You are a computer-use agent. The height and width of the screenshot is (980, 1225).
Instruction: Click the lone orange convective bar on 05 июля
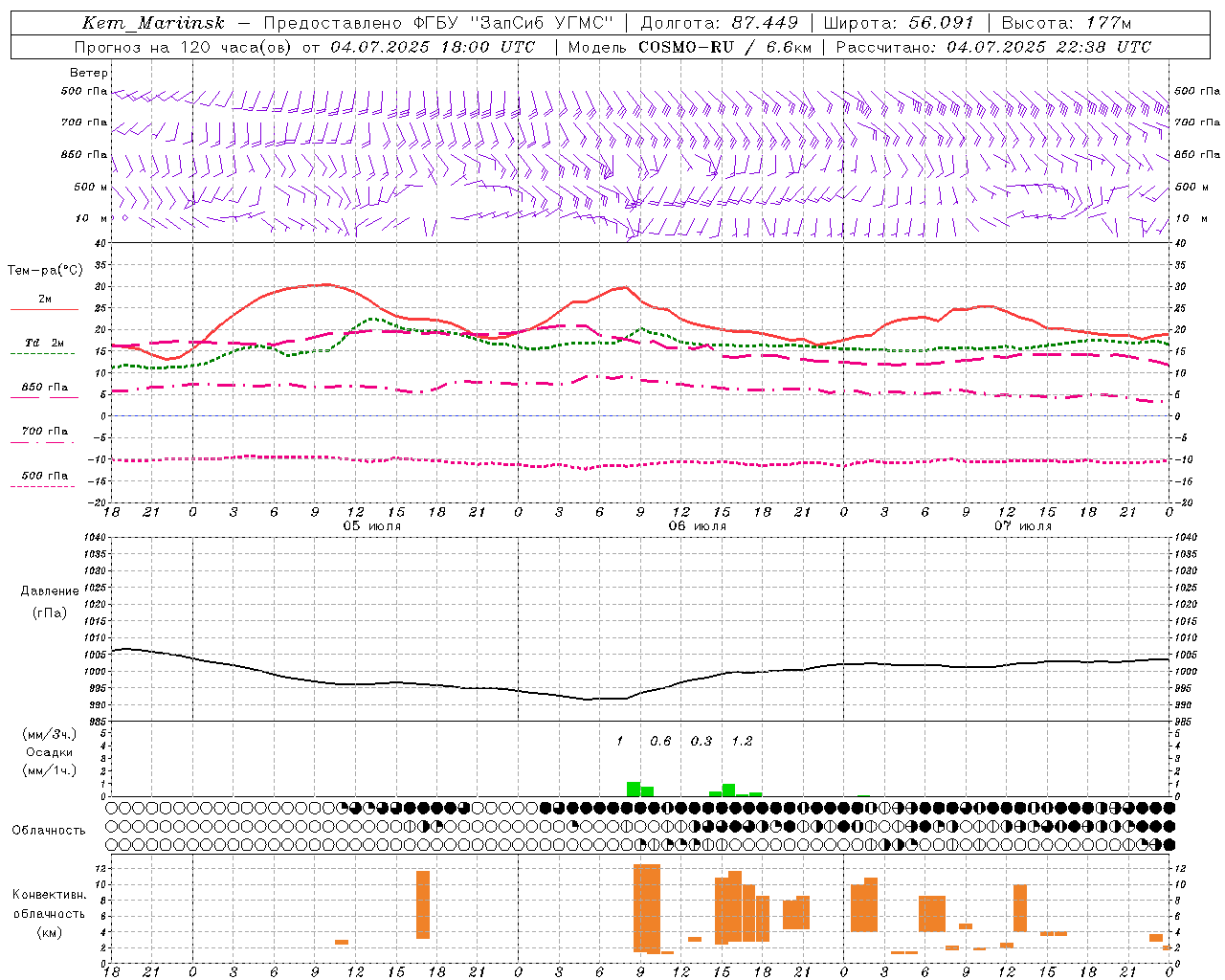pos(423,903)
